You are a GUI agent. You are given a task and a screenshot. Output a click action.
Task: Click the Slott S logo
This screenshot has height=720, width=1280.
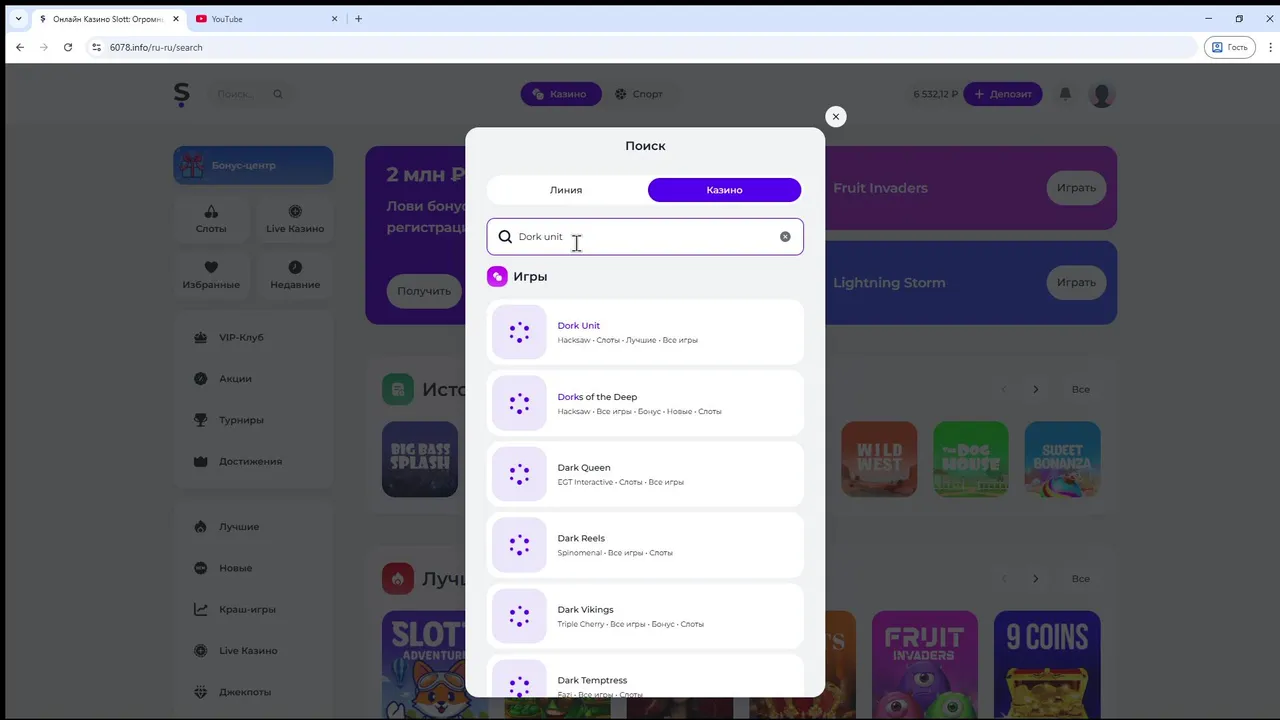(181, 94)
